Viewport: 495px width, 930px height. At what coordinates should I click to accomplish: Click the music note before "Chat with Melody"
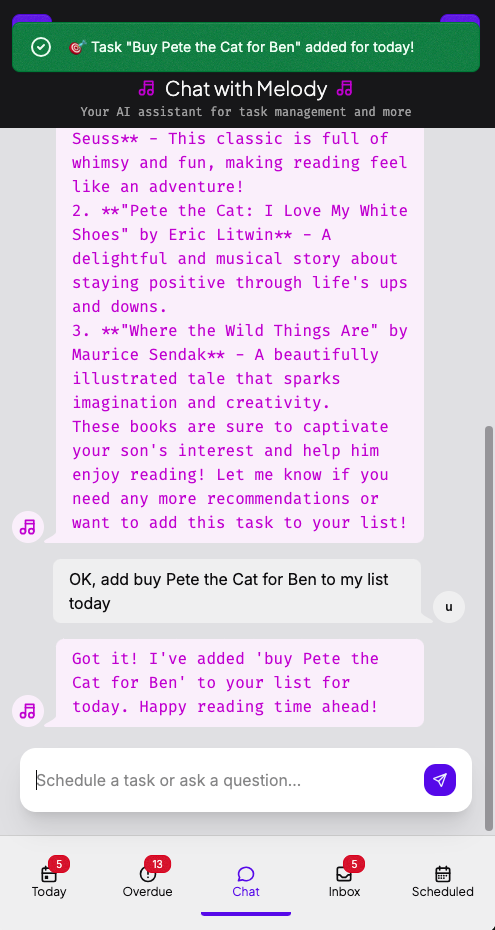(146, 89)
